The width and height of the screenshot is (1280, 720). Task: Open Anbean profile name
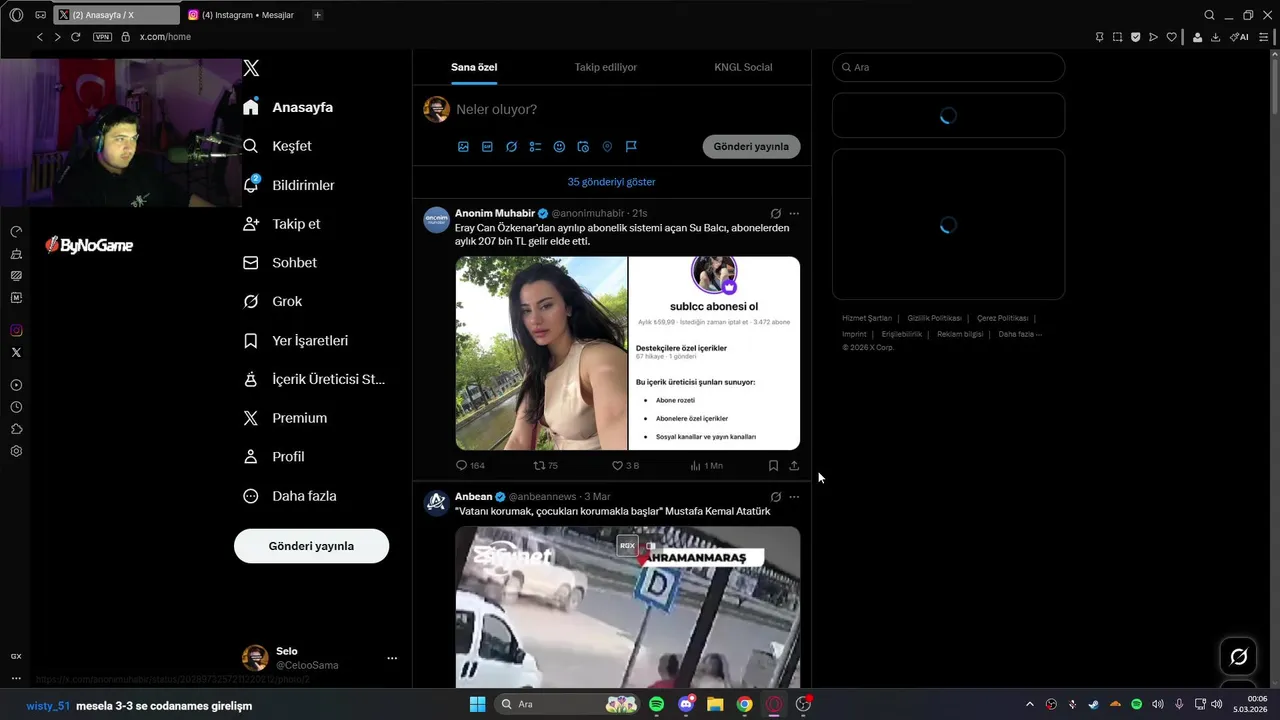474,496
